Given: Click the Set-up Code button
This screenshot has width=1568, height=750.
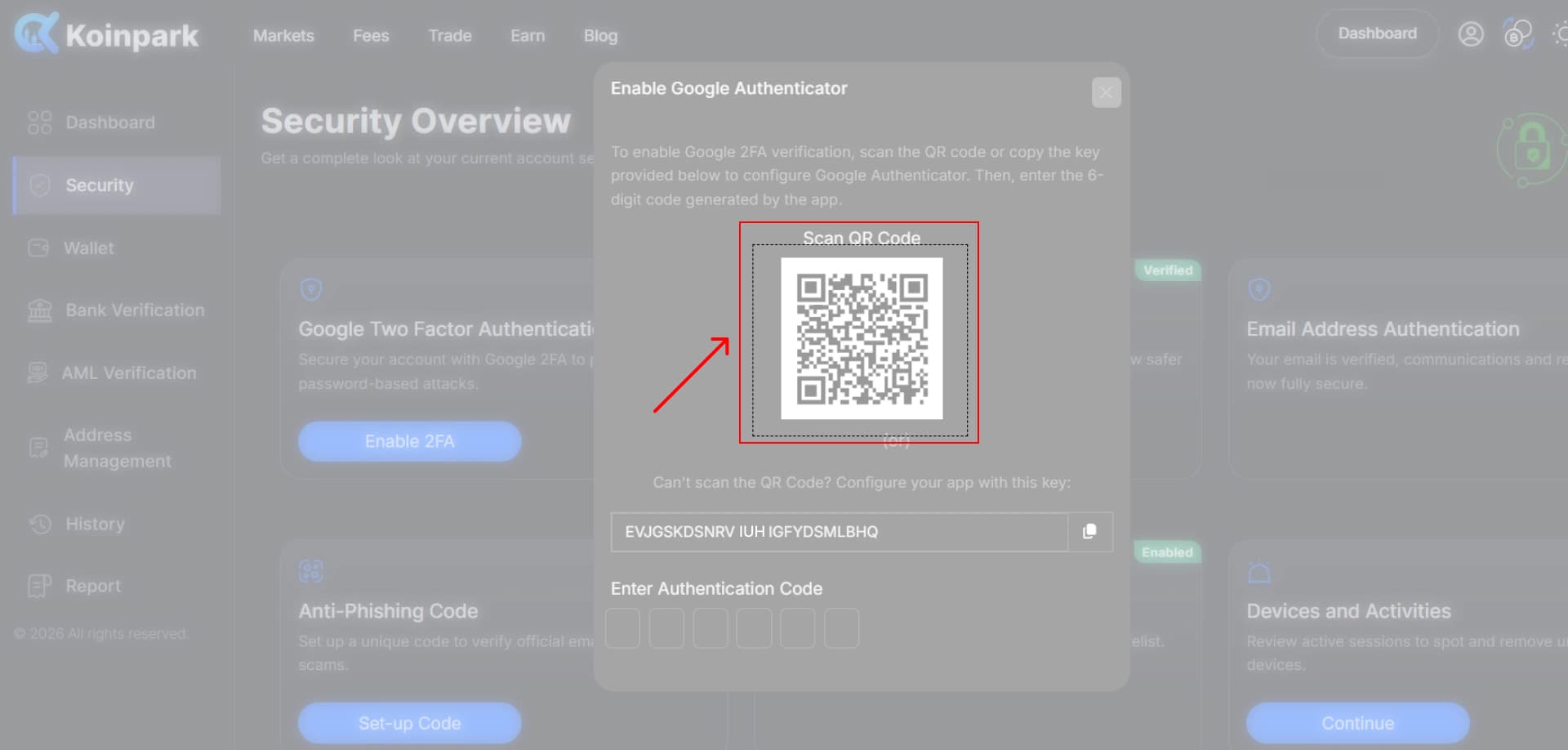Looking at the screenshot, I should [x=409, y=723].
